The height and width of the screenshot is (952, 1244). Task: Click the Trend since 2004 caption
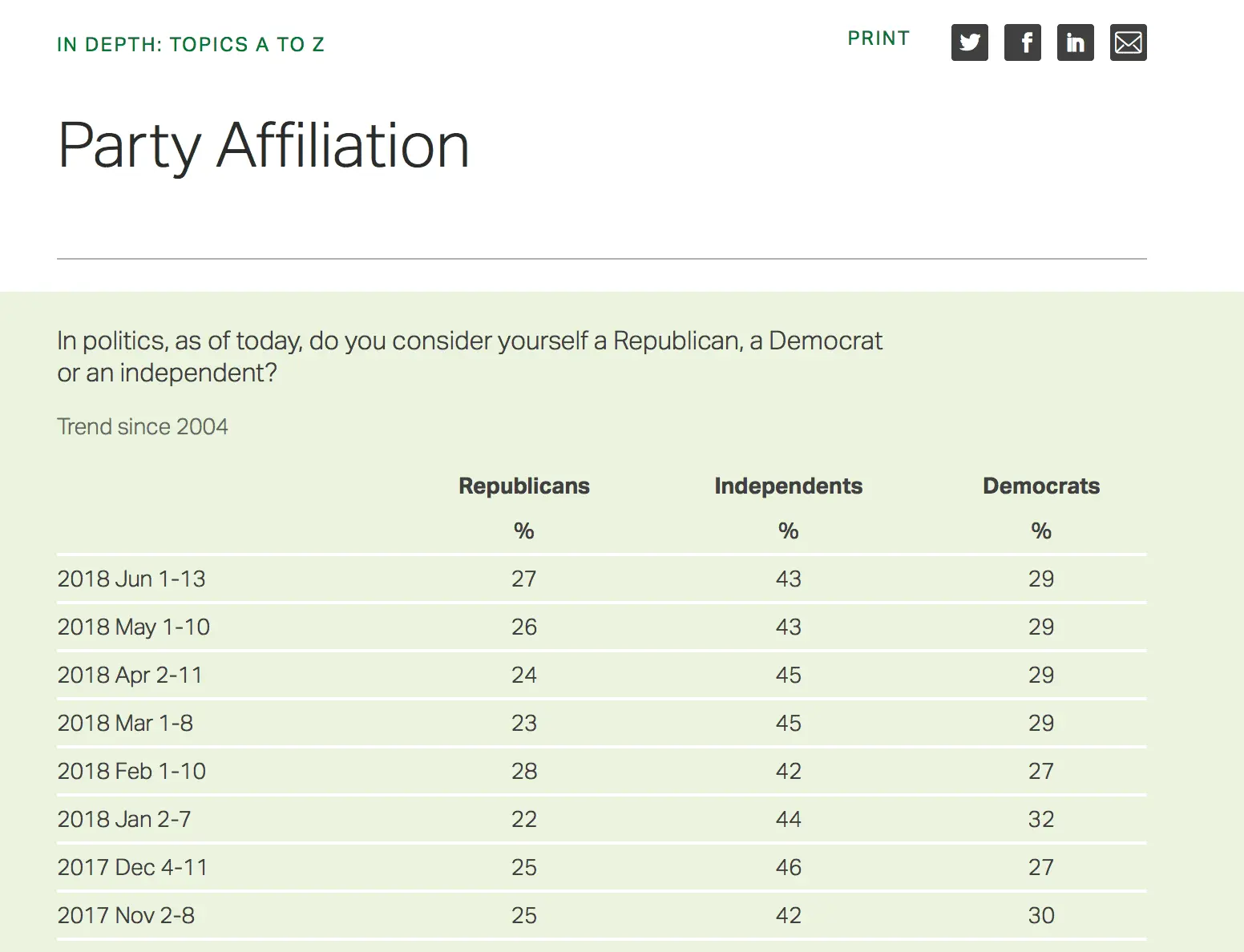(143, 426)
